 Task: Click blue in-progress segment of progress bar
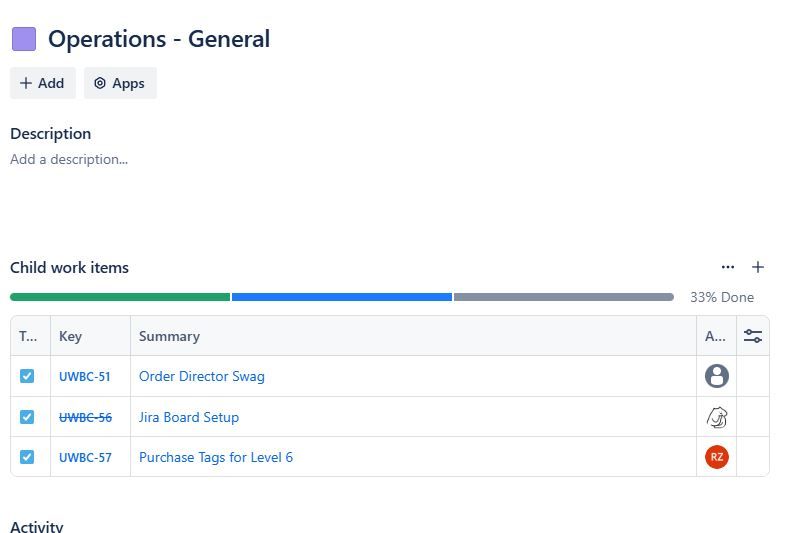(341, 297)
